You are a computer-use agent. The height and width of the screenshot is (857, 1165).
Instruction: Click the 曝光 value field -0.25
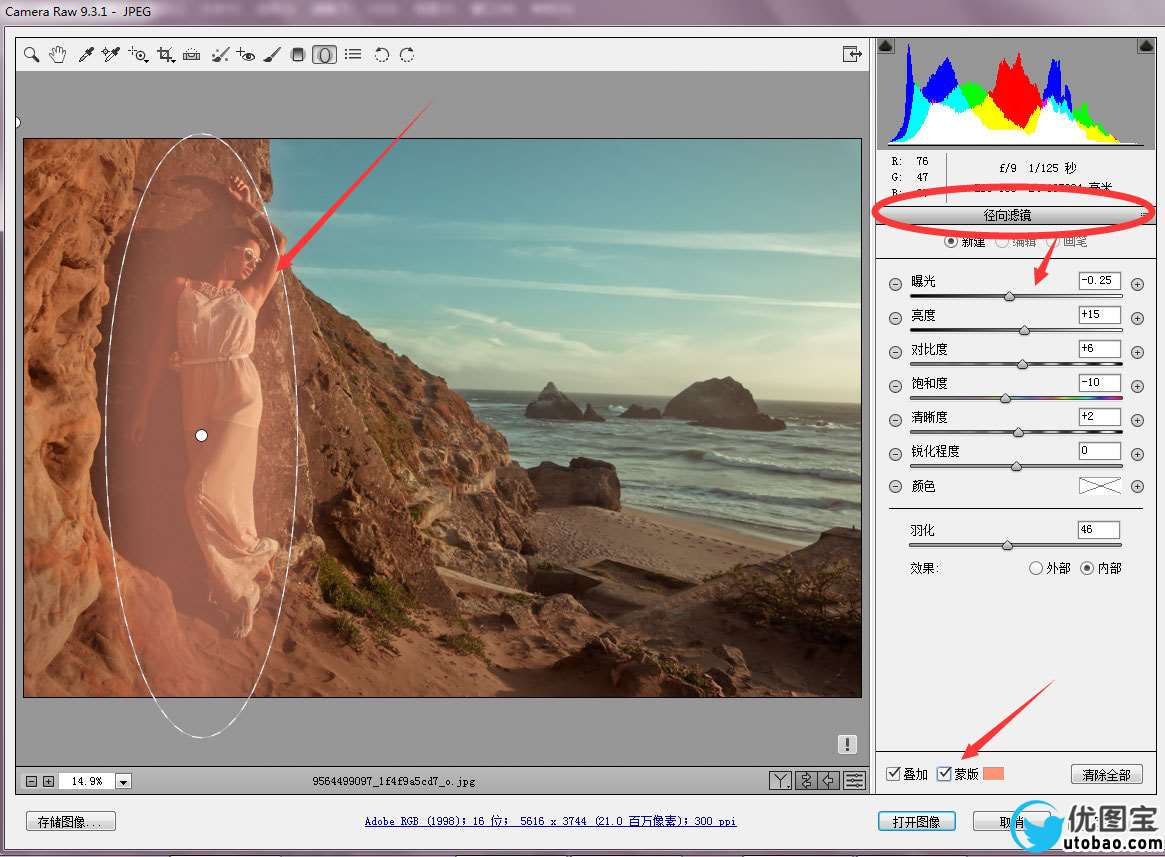click(x=1100, y=280)
